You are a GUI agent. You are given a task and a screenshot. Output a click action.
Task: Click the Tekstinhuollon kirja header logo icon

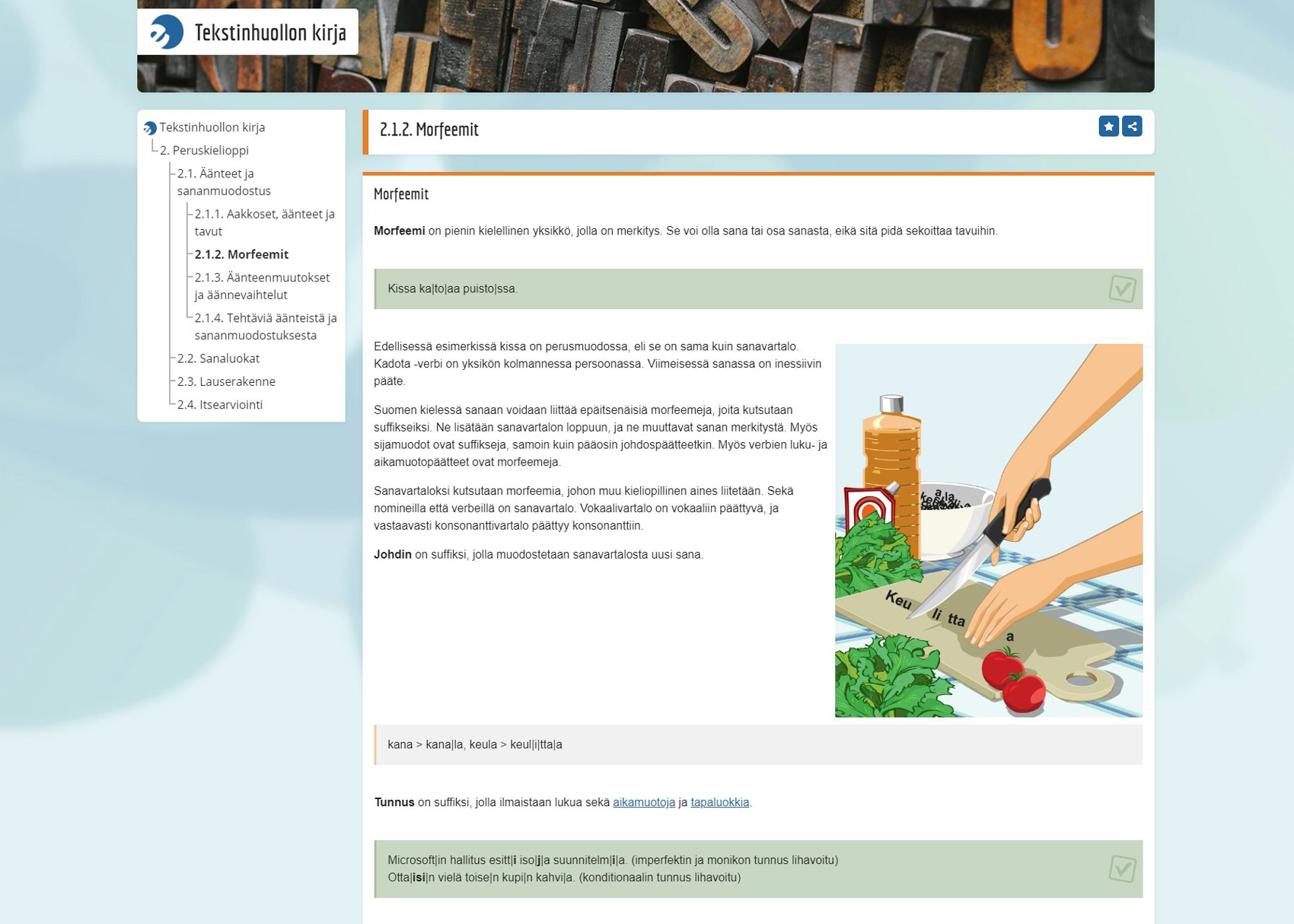coord(166,33)
